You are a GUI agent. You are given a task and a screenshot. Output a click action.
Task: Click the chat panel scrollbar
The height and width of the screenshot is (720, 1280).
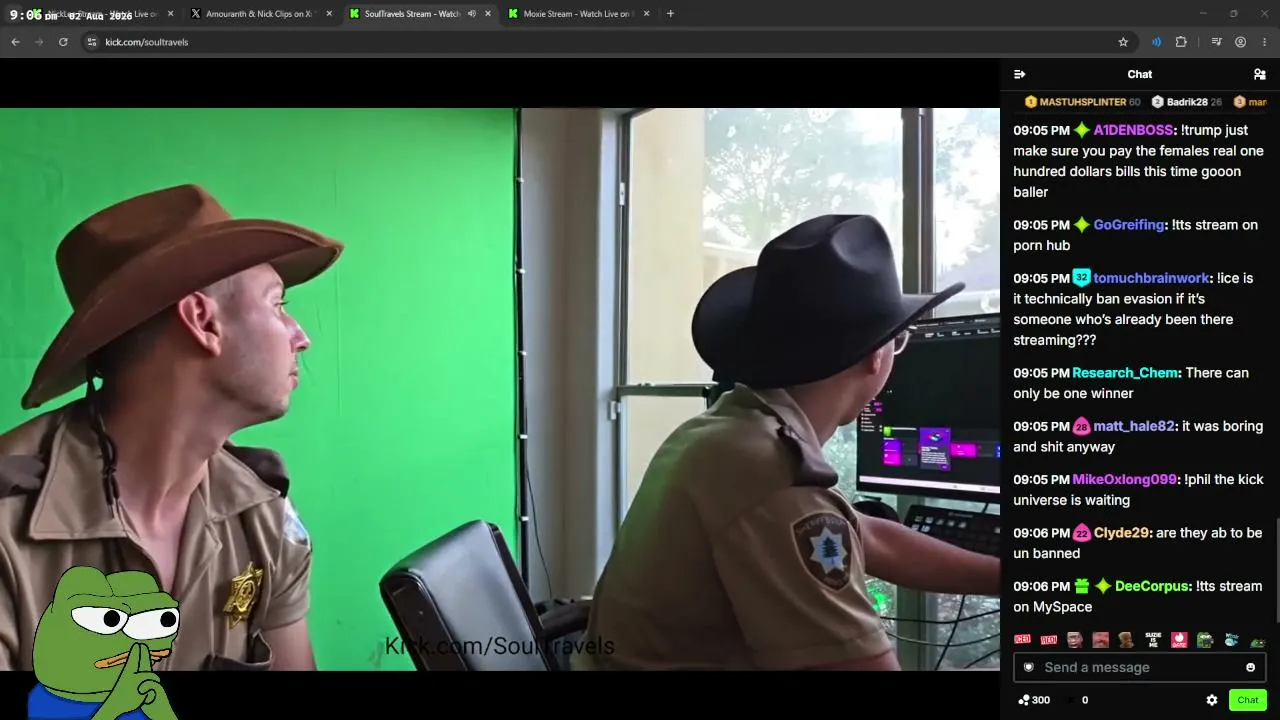(1276, 575)
